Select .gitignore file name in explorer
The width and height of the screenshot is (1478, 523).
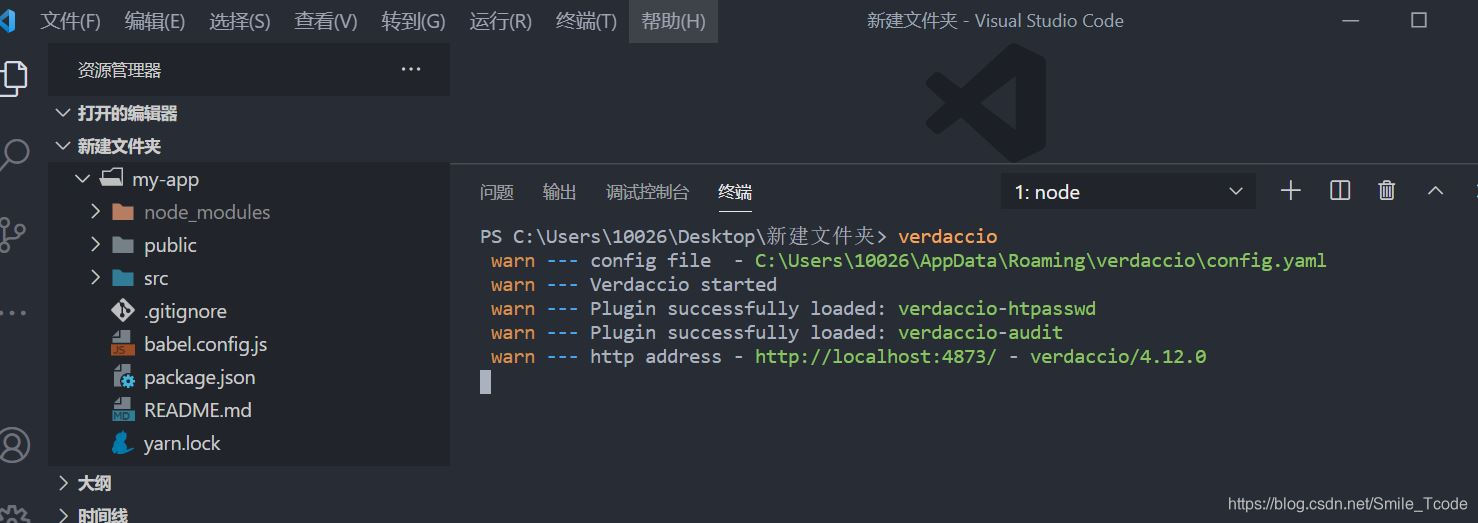pos(185,311)
